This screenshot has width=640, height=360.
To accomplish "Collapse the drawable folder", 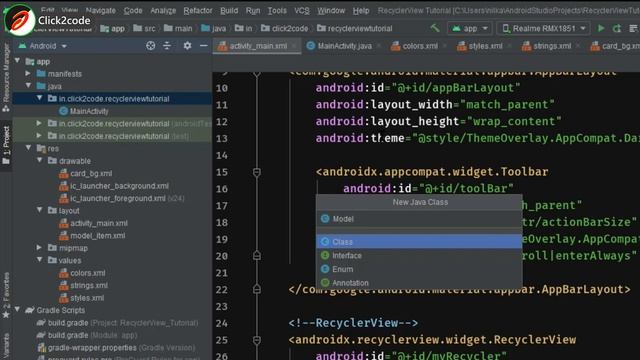I will pos(40,160).
